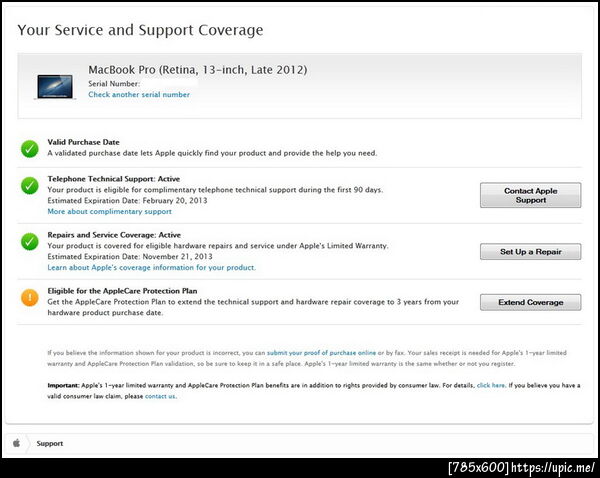Click the Extend Coverage button
This screenshot has width=600, height=478.
coord(530,302)
